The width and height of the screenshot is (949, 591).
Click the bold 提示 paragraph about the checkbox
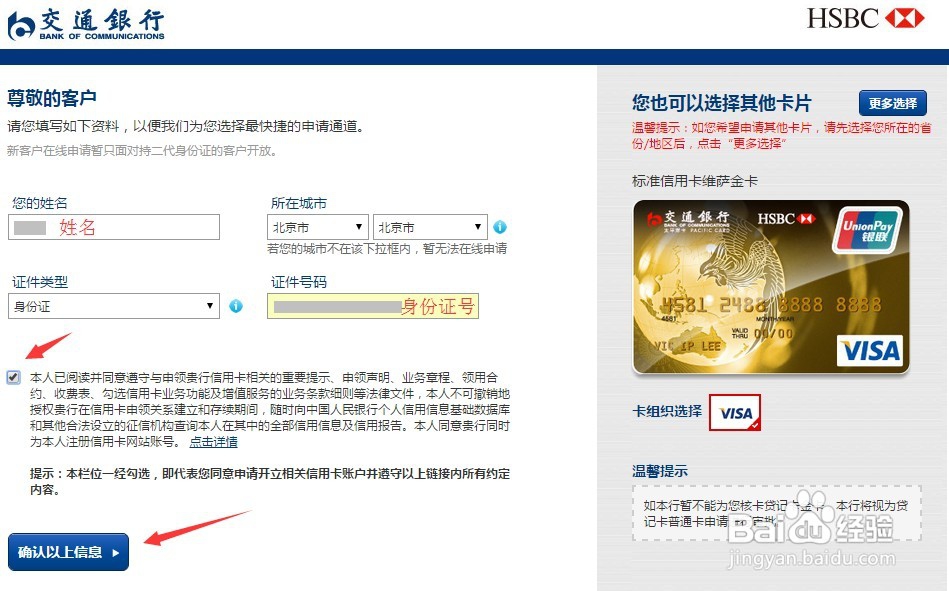tap(270, 481)
